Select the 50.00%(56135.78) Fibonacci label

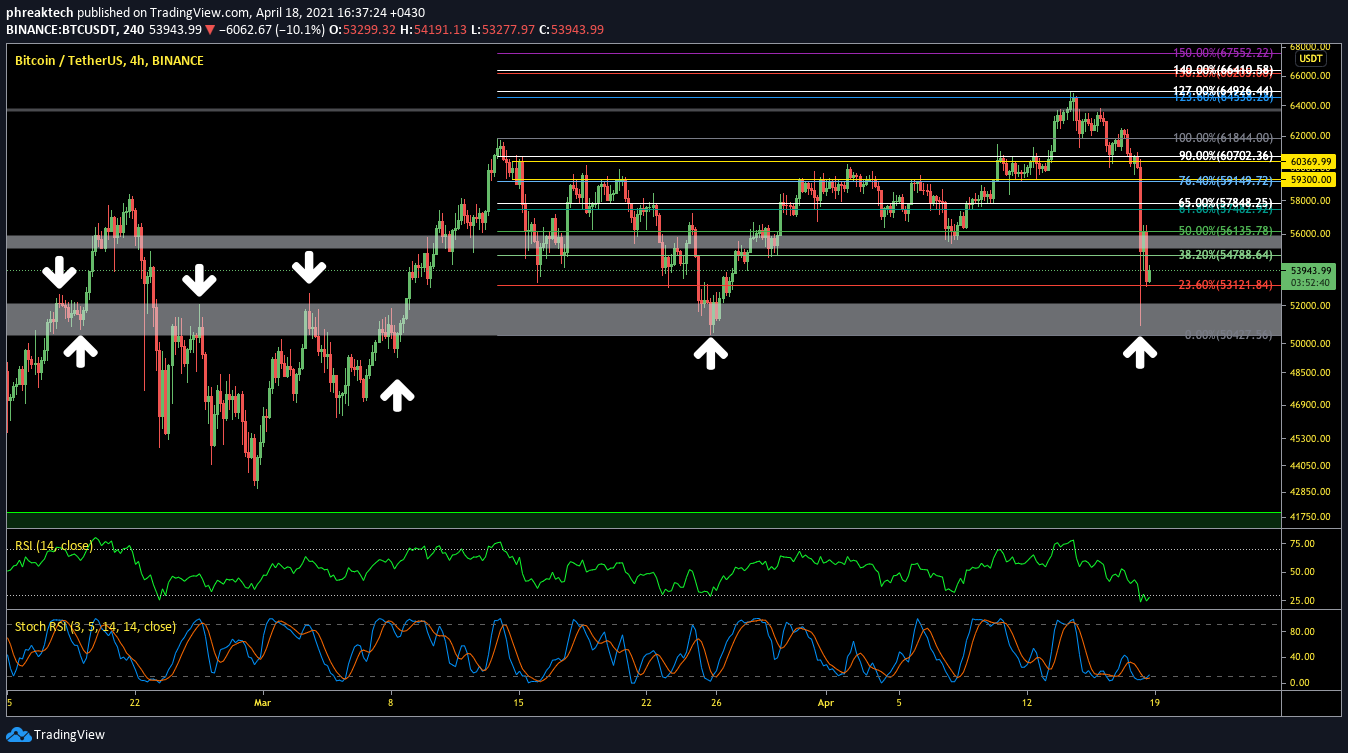(x=1225, y=230)
